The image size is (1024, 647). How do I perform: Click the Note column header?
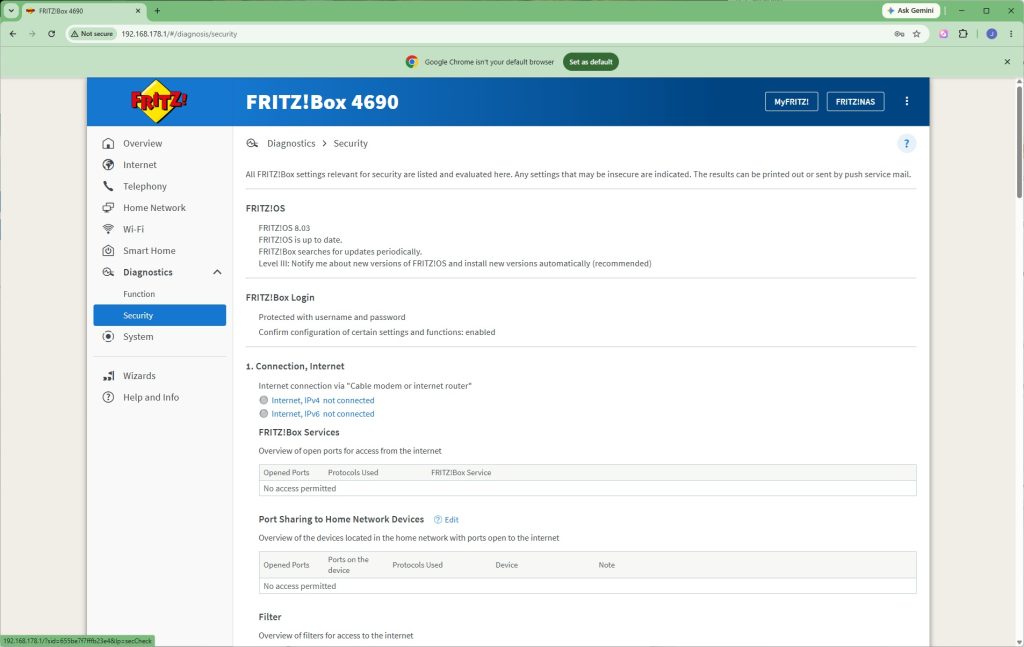607,565
